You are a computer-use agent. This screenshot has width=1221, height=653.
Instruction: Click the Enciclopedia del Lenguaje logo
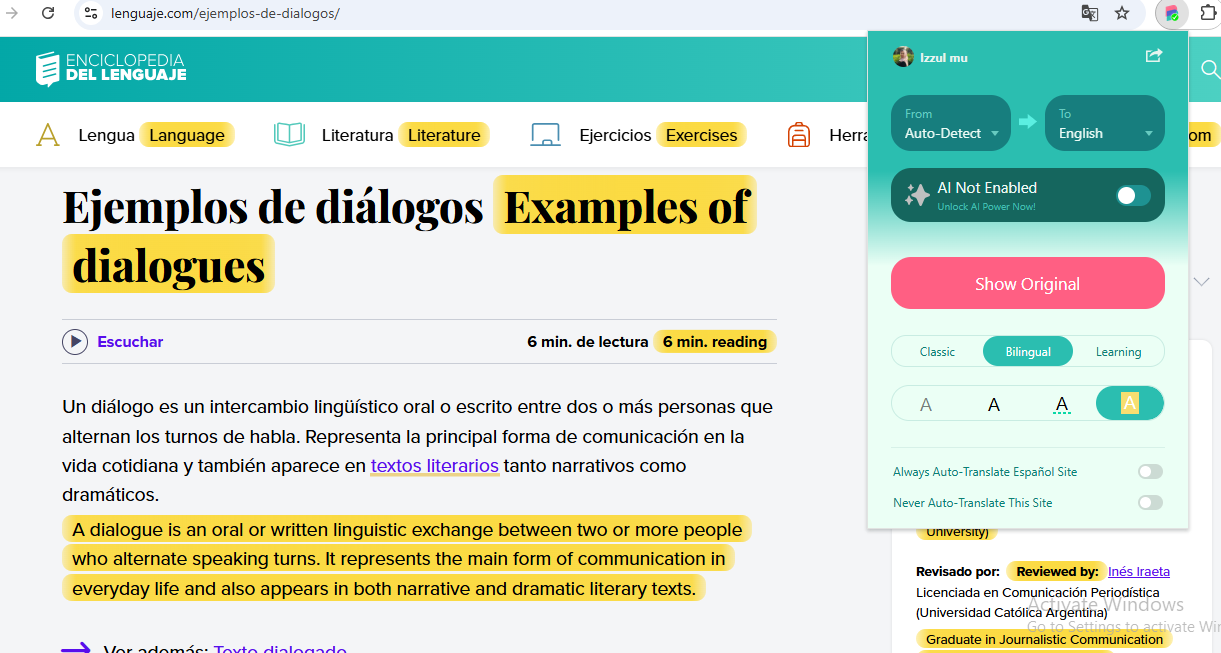coord(110,68)
